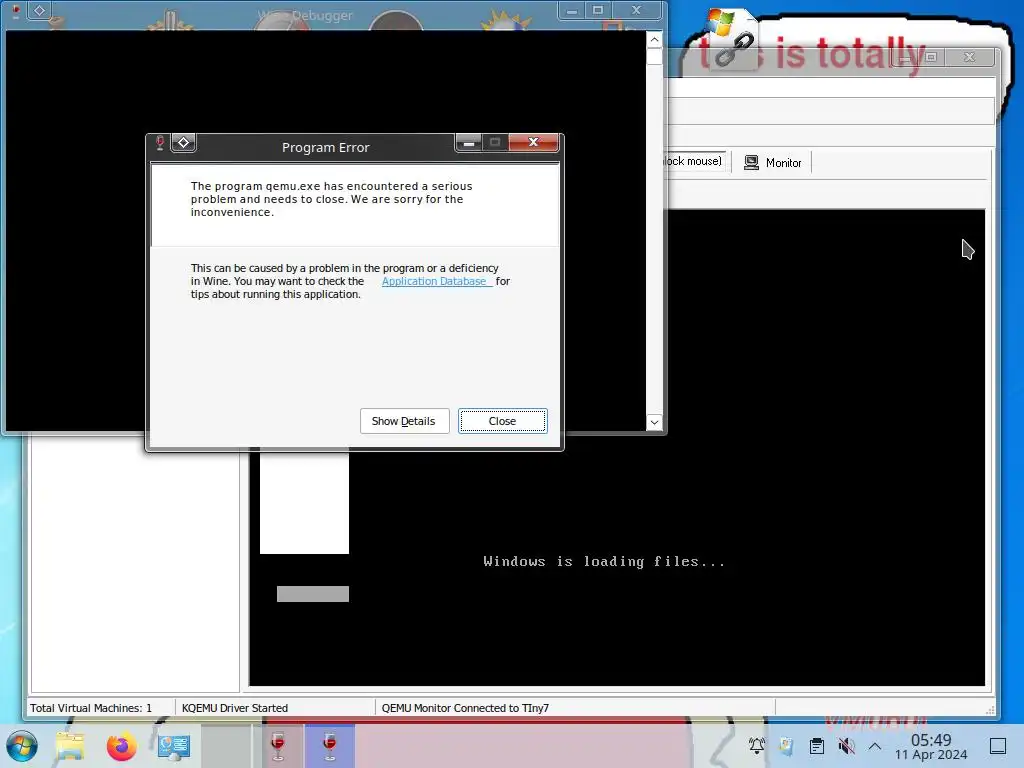This screenshot has height=768, width=1024.
Task: Click the desktop shortcut icon with chain link
Action: click(x=731, y=38)
